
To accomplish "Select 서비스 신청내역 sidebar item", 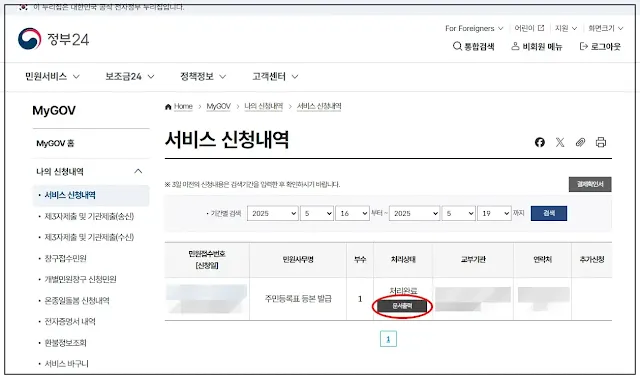I will (x=90, y=195).
